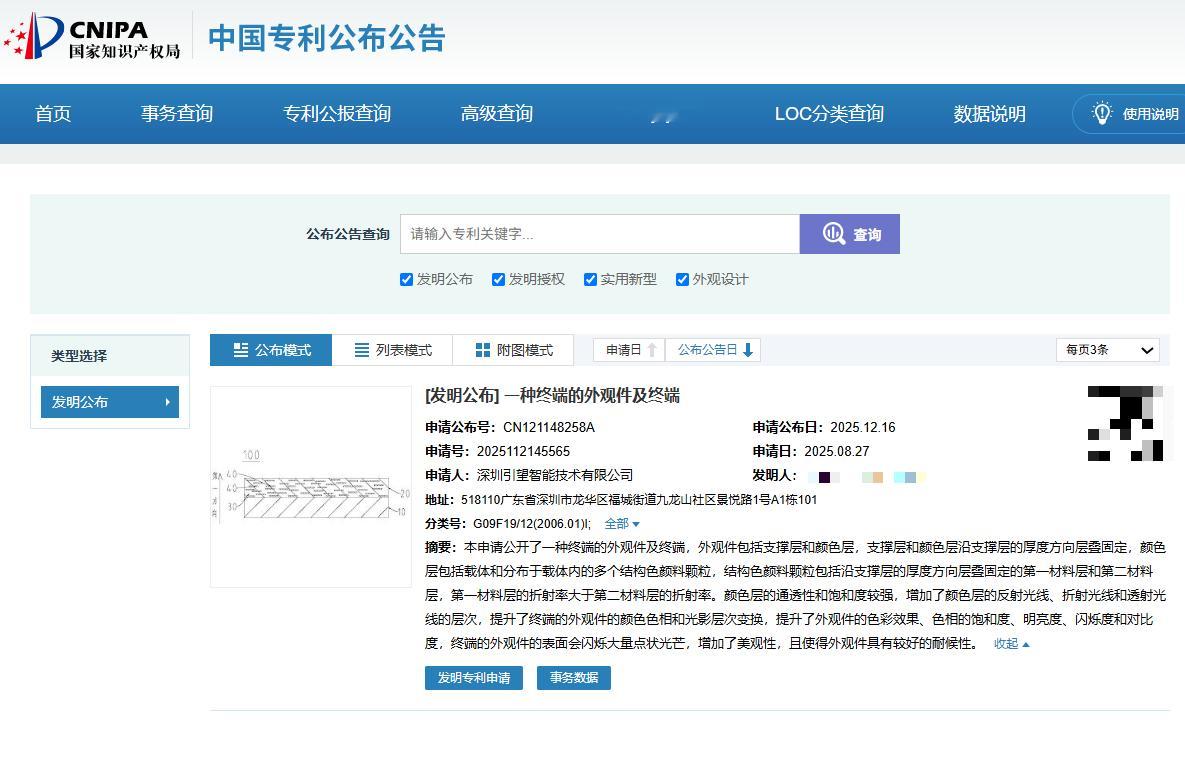Click the address line starting 518110广东省深圳市
This screenshot has width=1185, height=762.
click(639, 500)
